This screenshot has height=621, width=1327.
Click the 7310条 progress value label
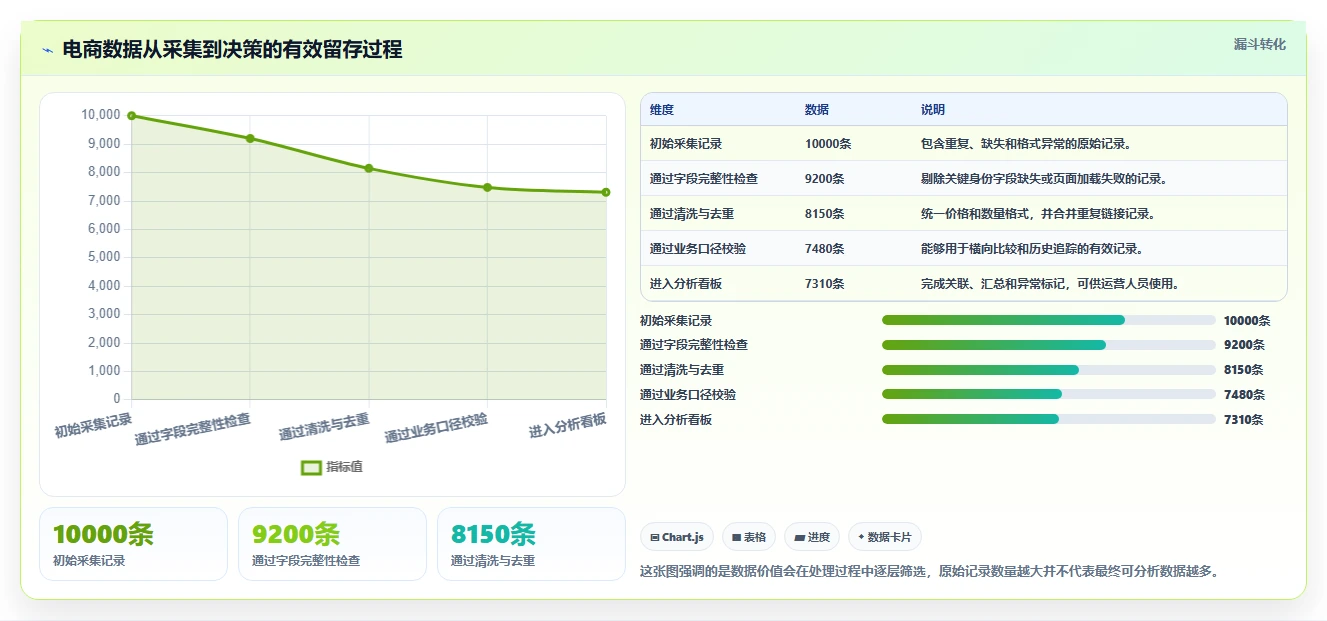point(1244,420)
